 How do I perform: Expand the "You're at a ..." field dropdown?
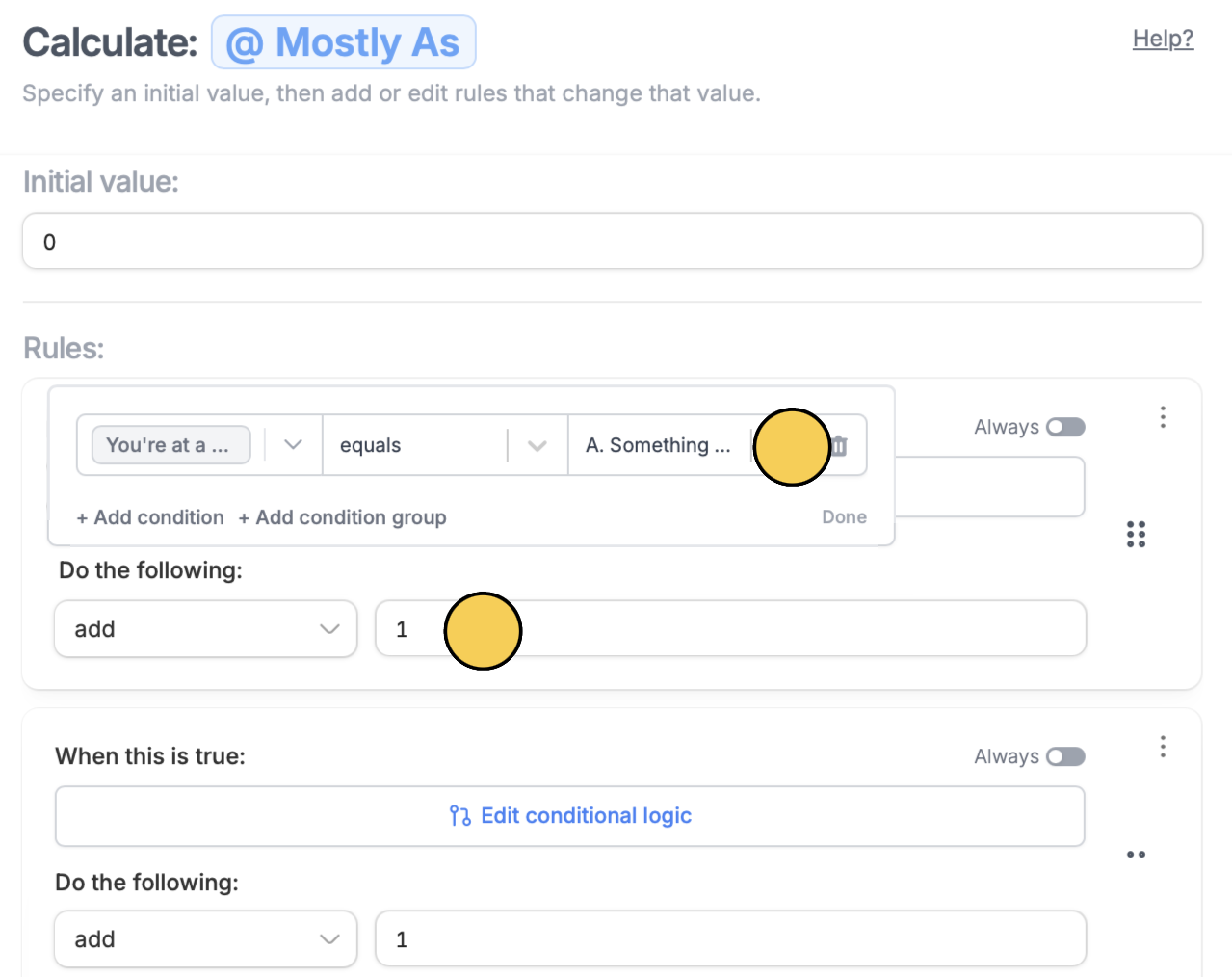click(x=294, y=445)
